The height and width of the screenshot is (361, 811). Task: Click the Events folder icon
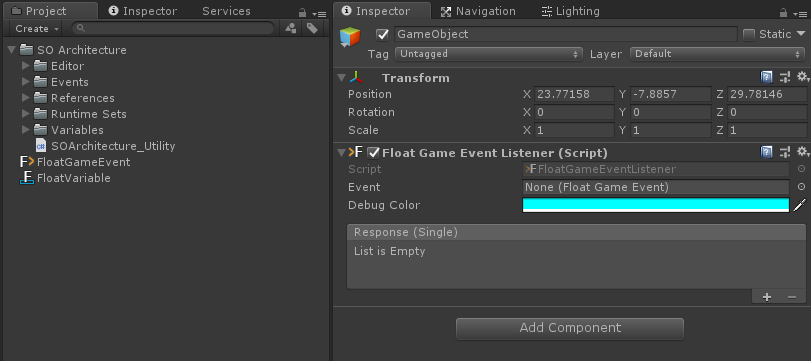coord(41,82)
